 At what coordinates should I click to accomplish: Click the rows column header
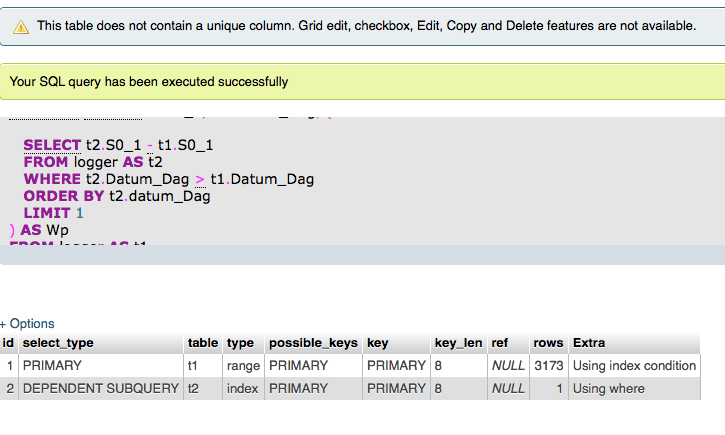click(548, 343)
